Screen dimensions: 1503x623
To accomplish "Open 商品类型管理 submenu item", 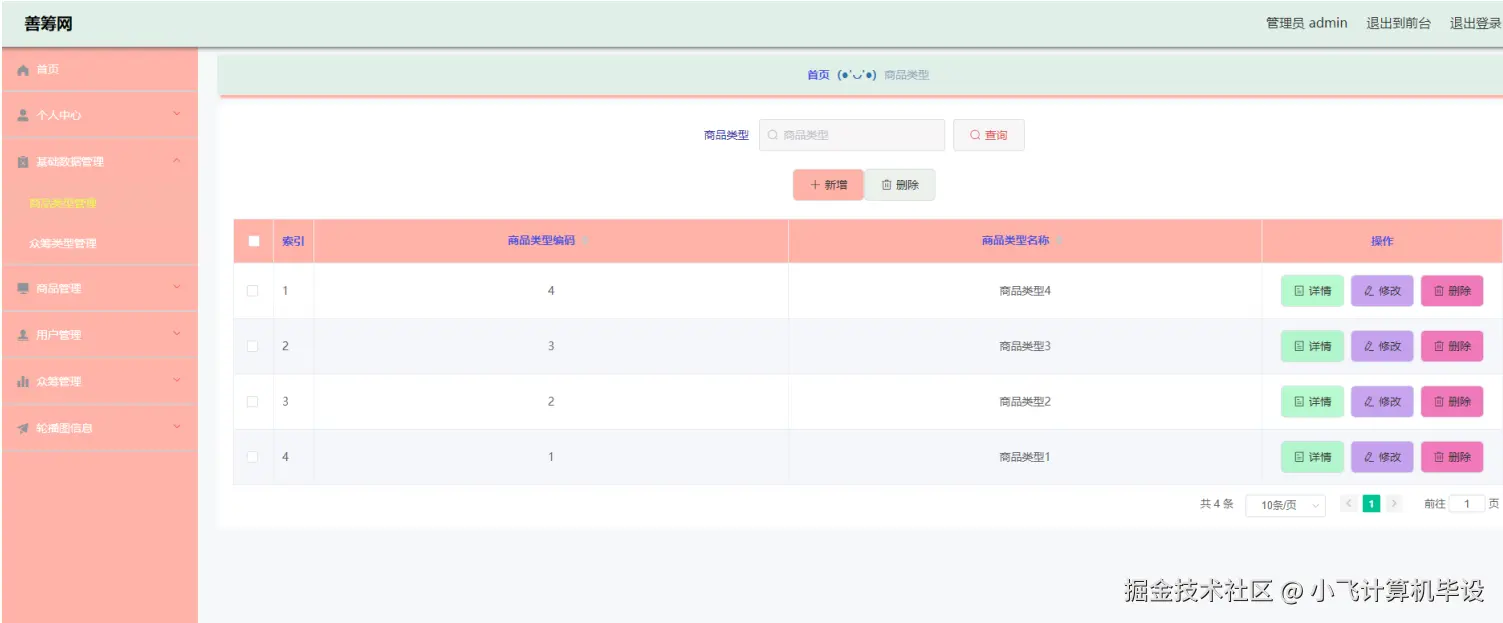I will pyautogui.click(x=64, y=203).
